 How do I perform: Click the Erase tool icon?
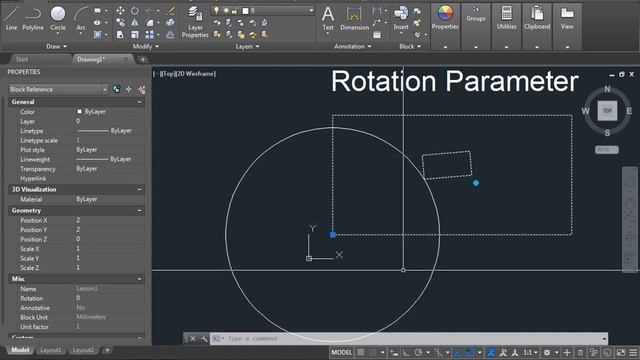coord(171,11)
